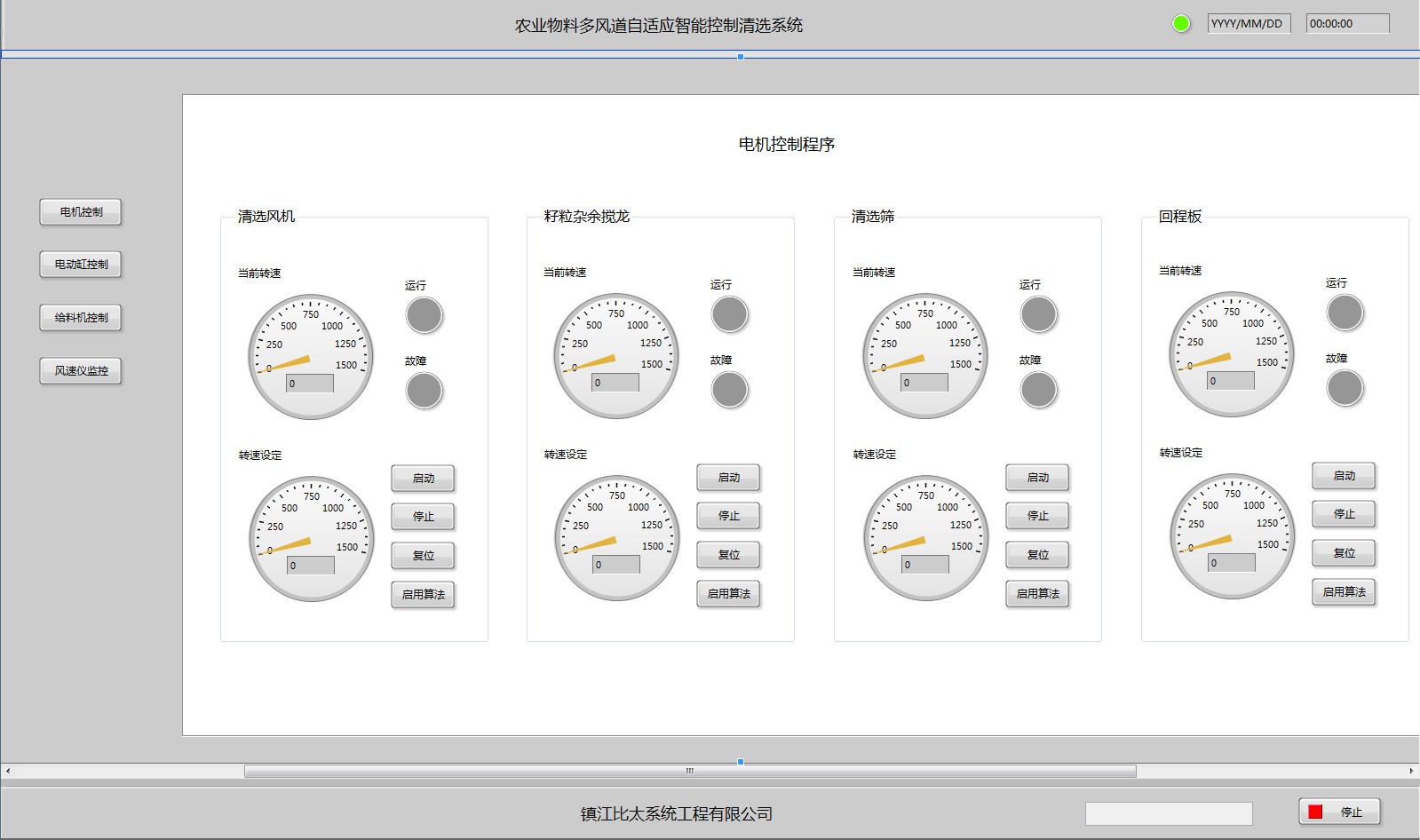Viewport: 1420px width, 840px height.
Task: Reset 籽粒杂余搅龙 with 复位
Action: pos(729,555)
